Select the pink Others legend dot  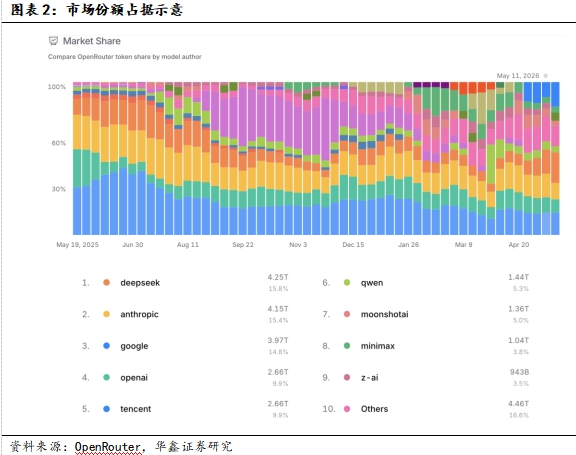(347, 409)
